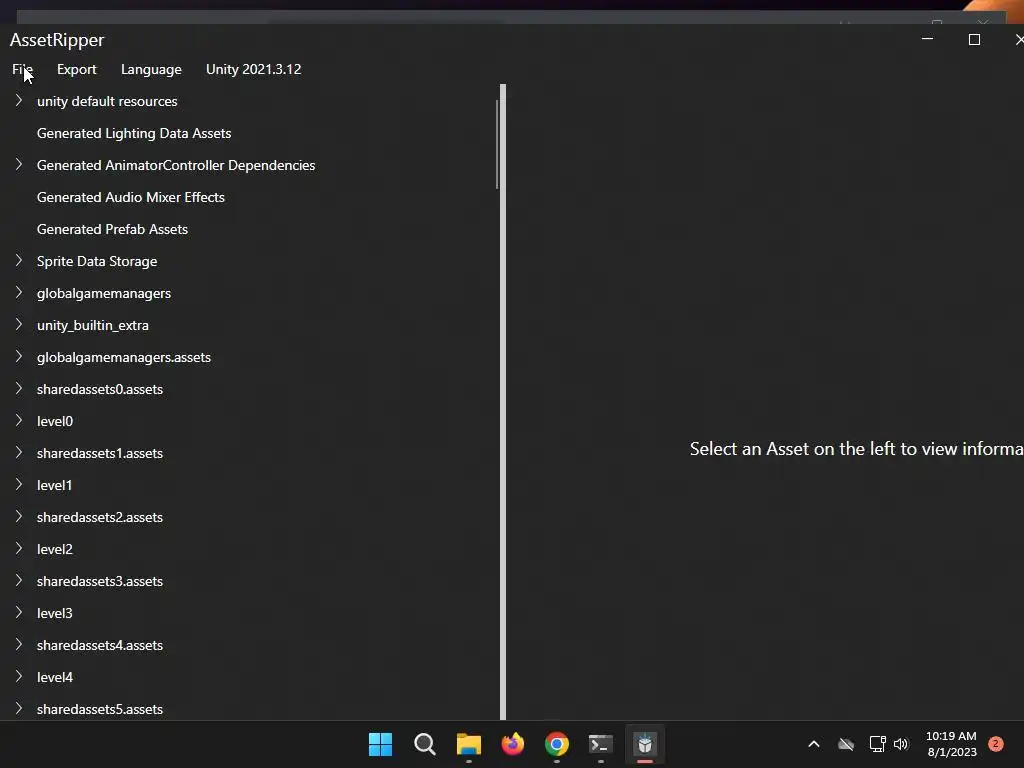Image resolution: width=1024 pixels, height=768 pixels.
Task: Click the asset tree vertical scrollbar thumb
Action: tap(497, 144)
